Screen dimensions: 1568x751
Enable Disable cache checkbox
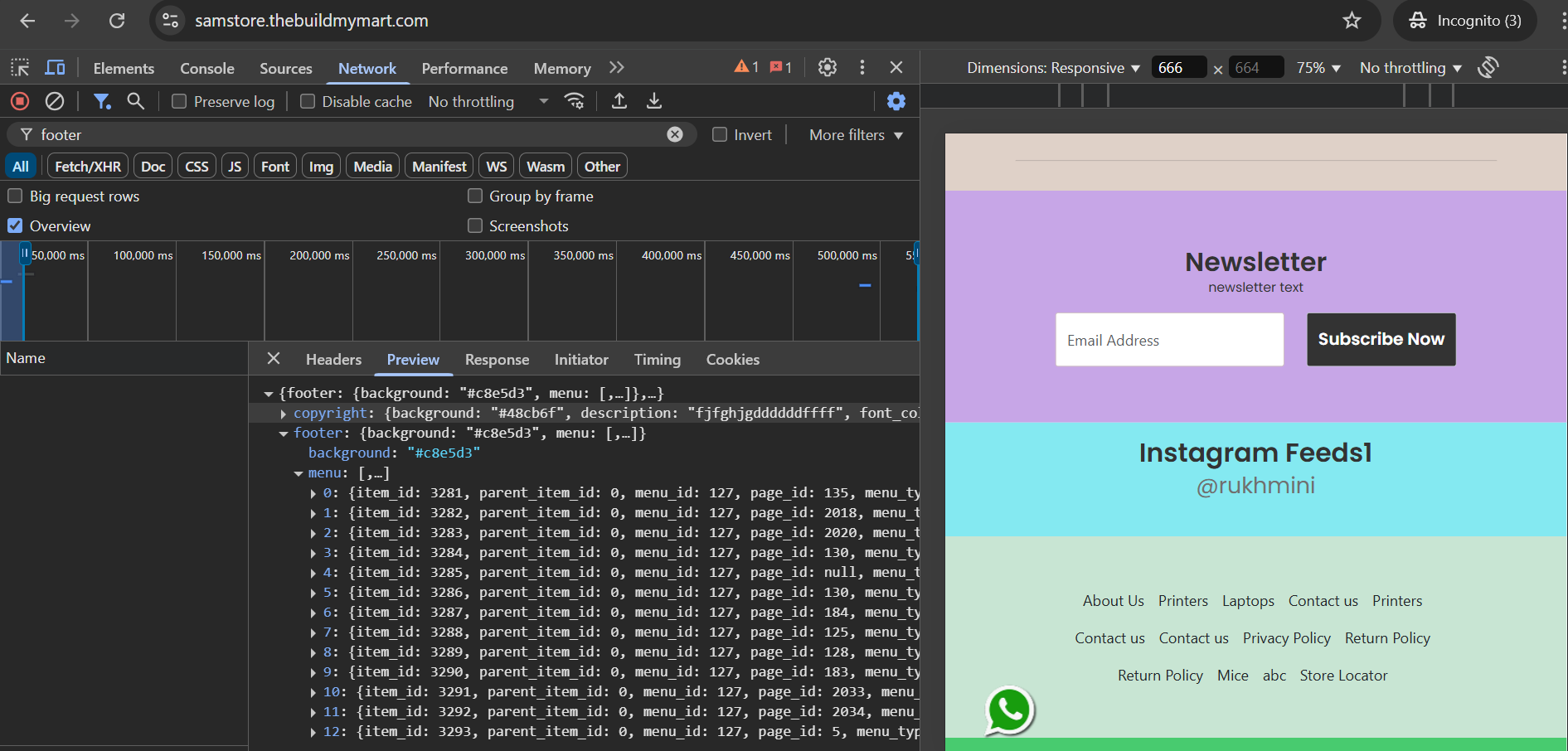click(x=307, y=101)
